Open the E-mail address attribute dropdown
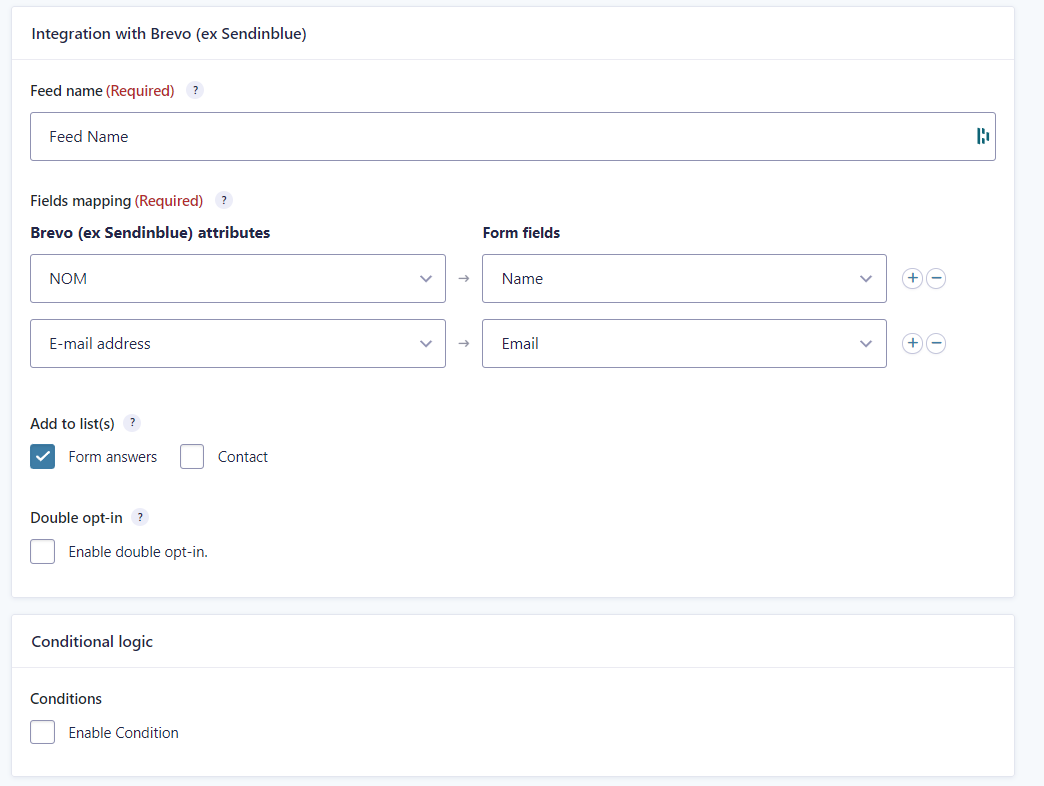Screen dimensions: 1044x786 (238, 343)
